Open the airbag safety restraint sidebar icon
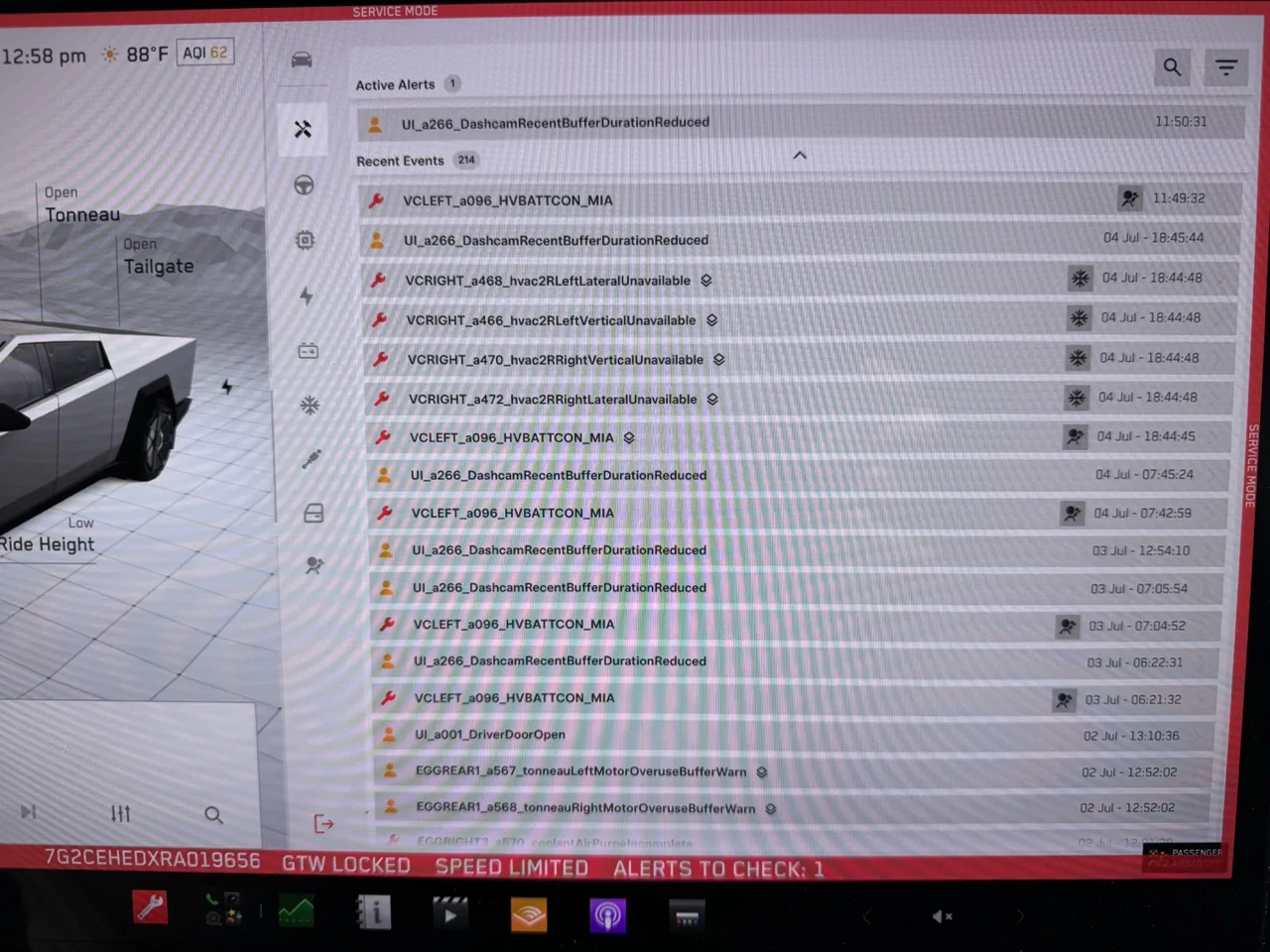The image size is (1270, 952). click(x=315, y=565)
